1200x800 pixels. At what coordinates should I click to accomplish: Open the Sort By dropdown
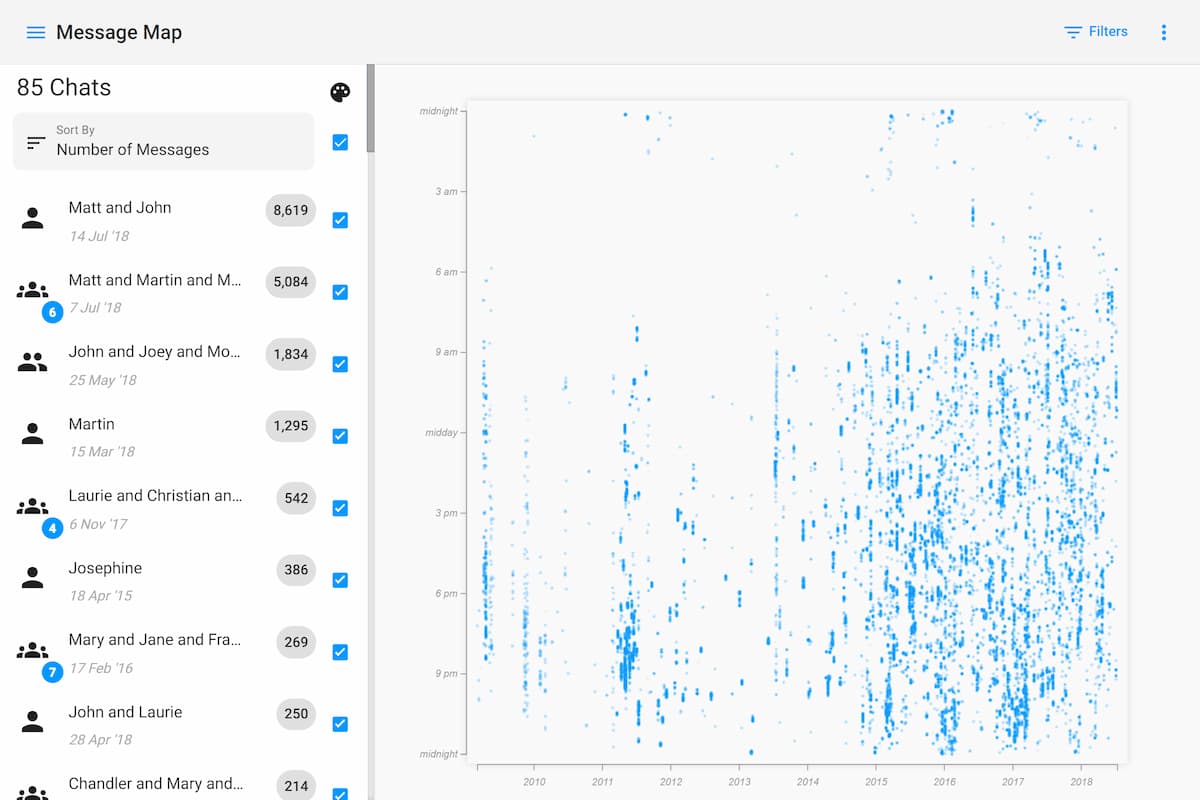click(x=163, y=141)
